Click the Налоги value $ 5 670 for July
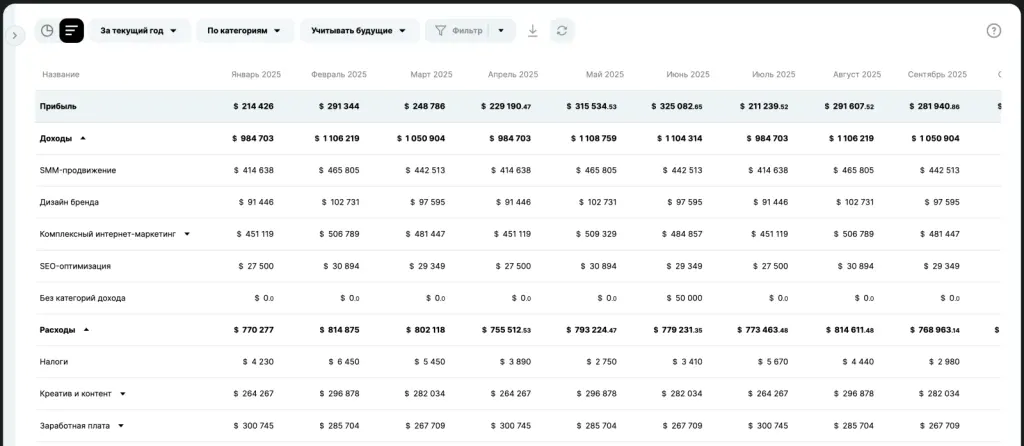 [773, 362]
